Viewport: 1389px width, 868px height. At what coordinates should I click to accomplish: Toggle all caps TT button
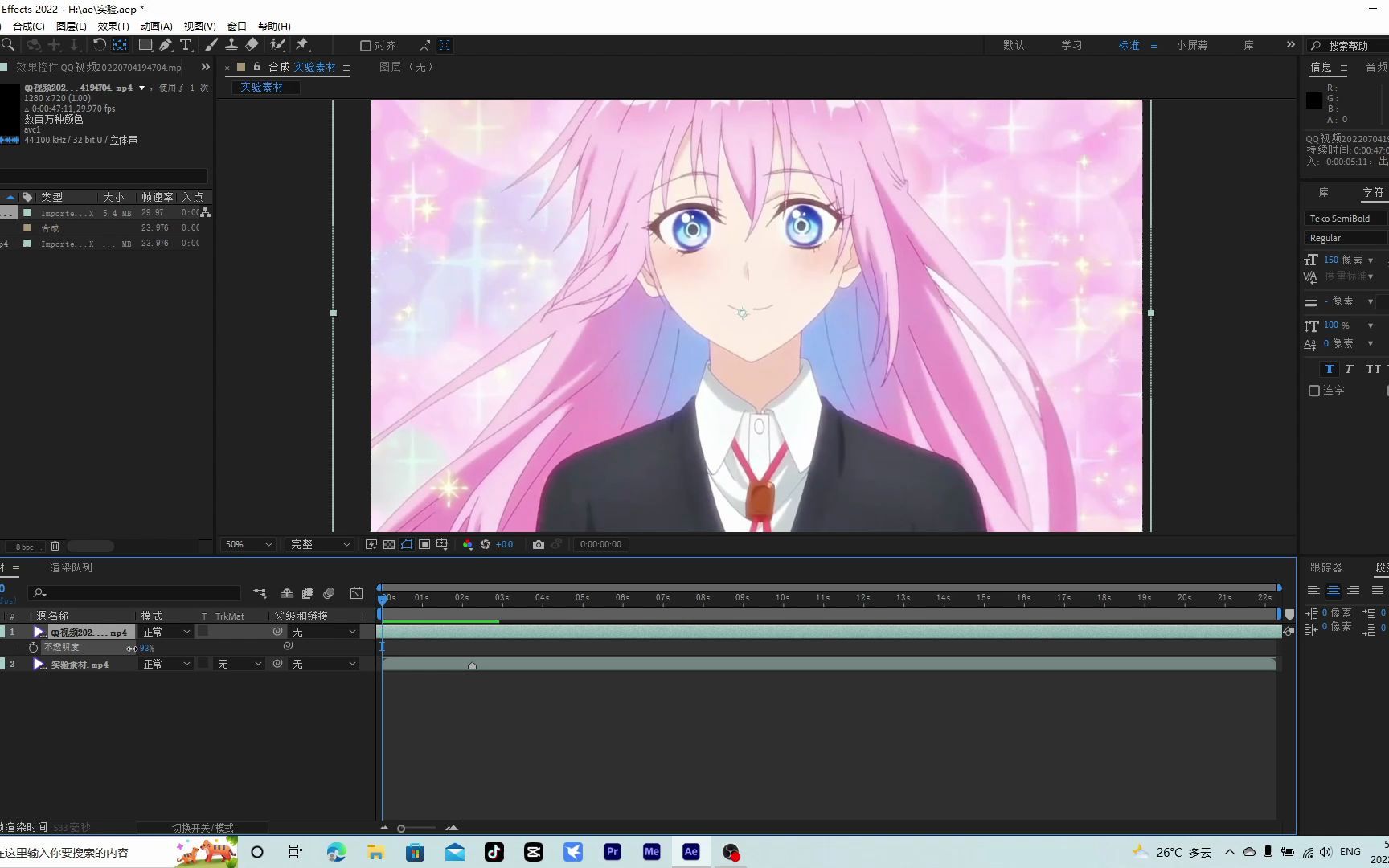1373,369
